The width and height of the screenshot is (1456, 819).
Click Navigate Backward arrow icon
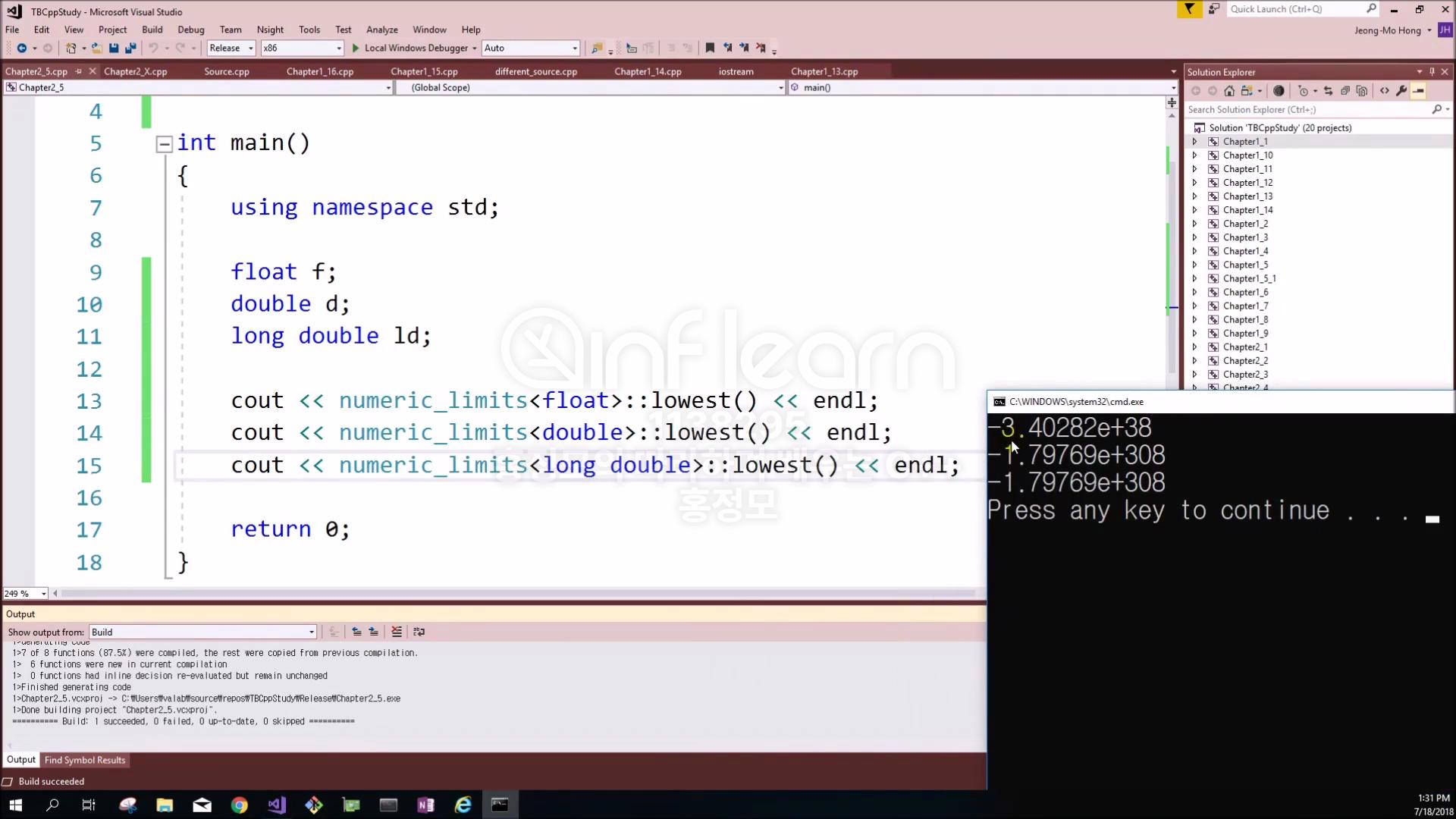(21, 48)
